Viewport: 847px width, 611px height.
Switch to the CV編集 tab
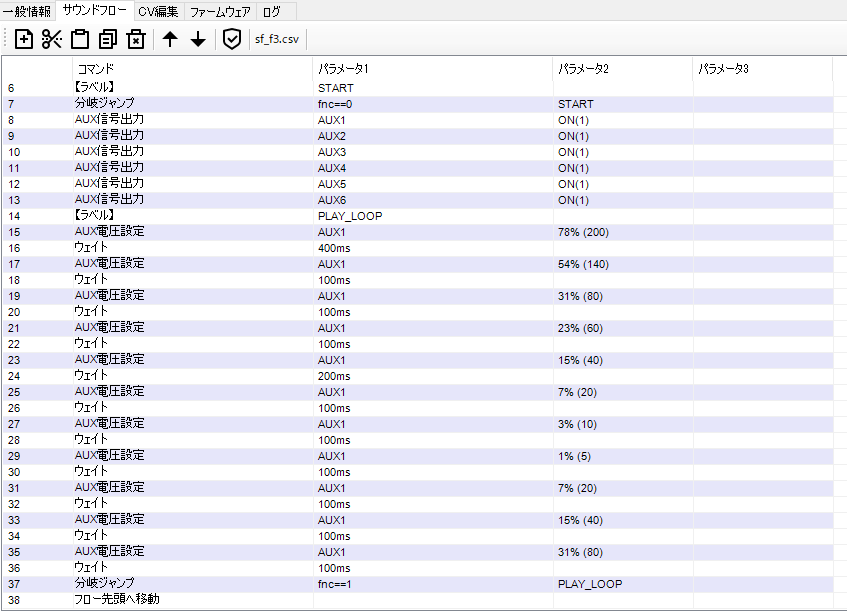tap(158, 12)
